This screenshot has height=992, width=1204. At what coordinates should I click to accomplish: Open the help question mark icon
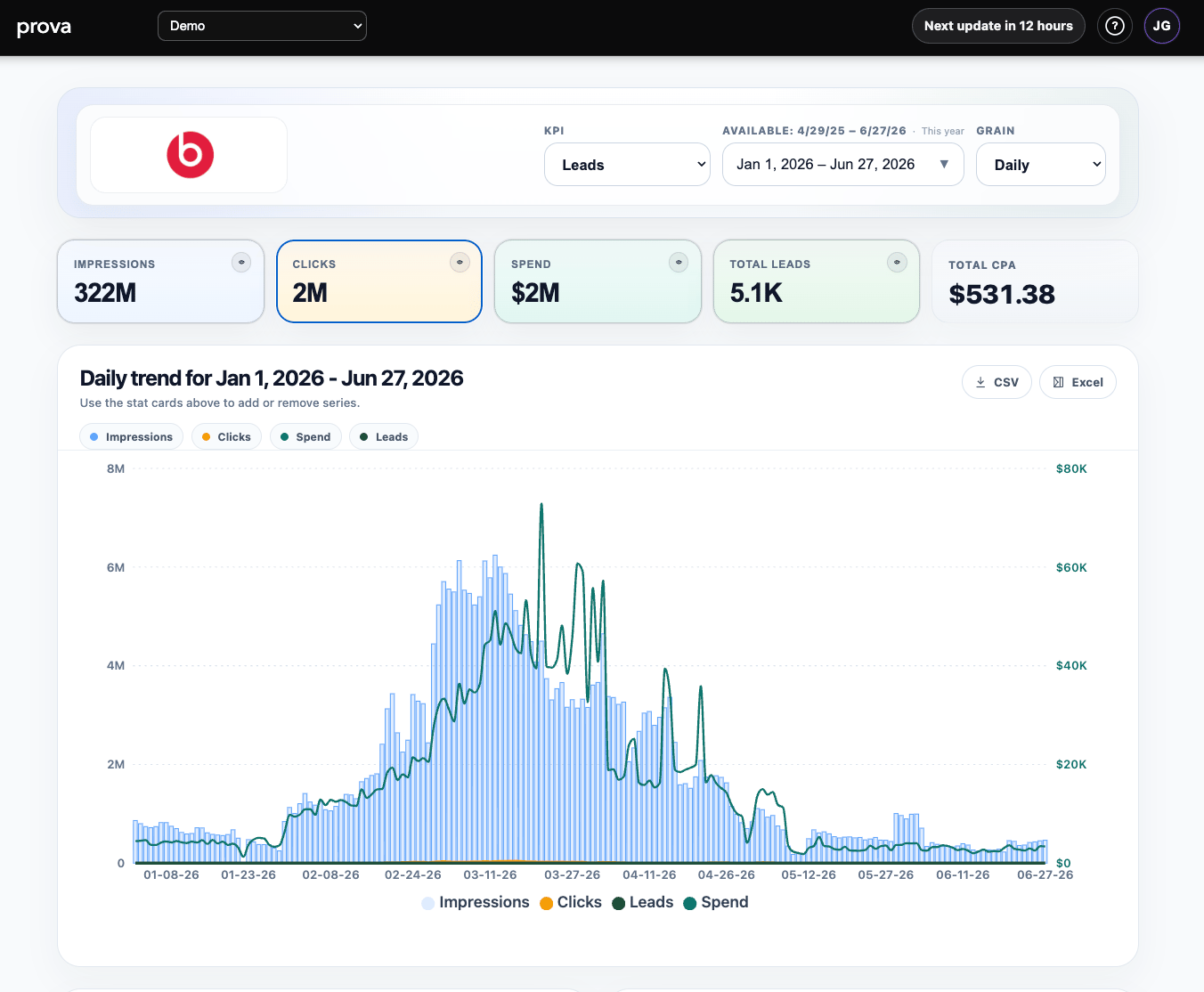[x=1114, y=26]
